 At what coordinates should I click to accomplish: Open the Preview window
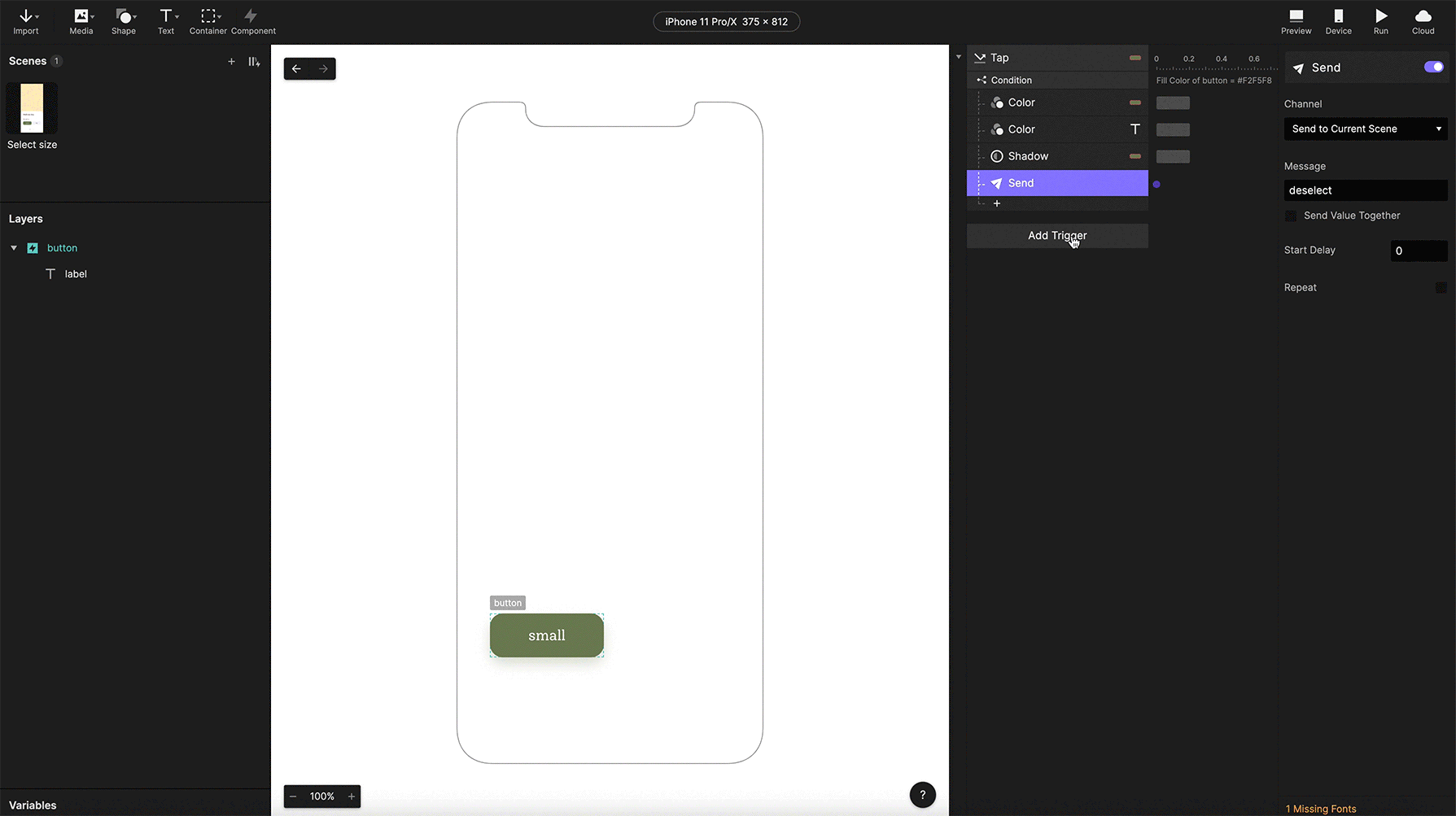1296,22
